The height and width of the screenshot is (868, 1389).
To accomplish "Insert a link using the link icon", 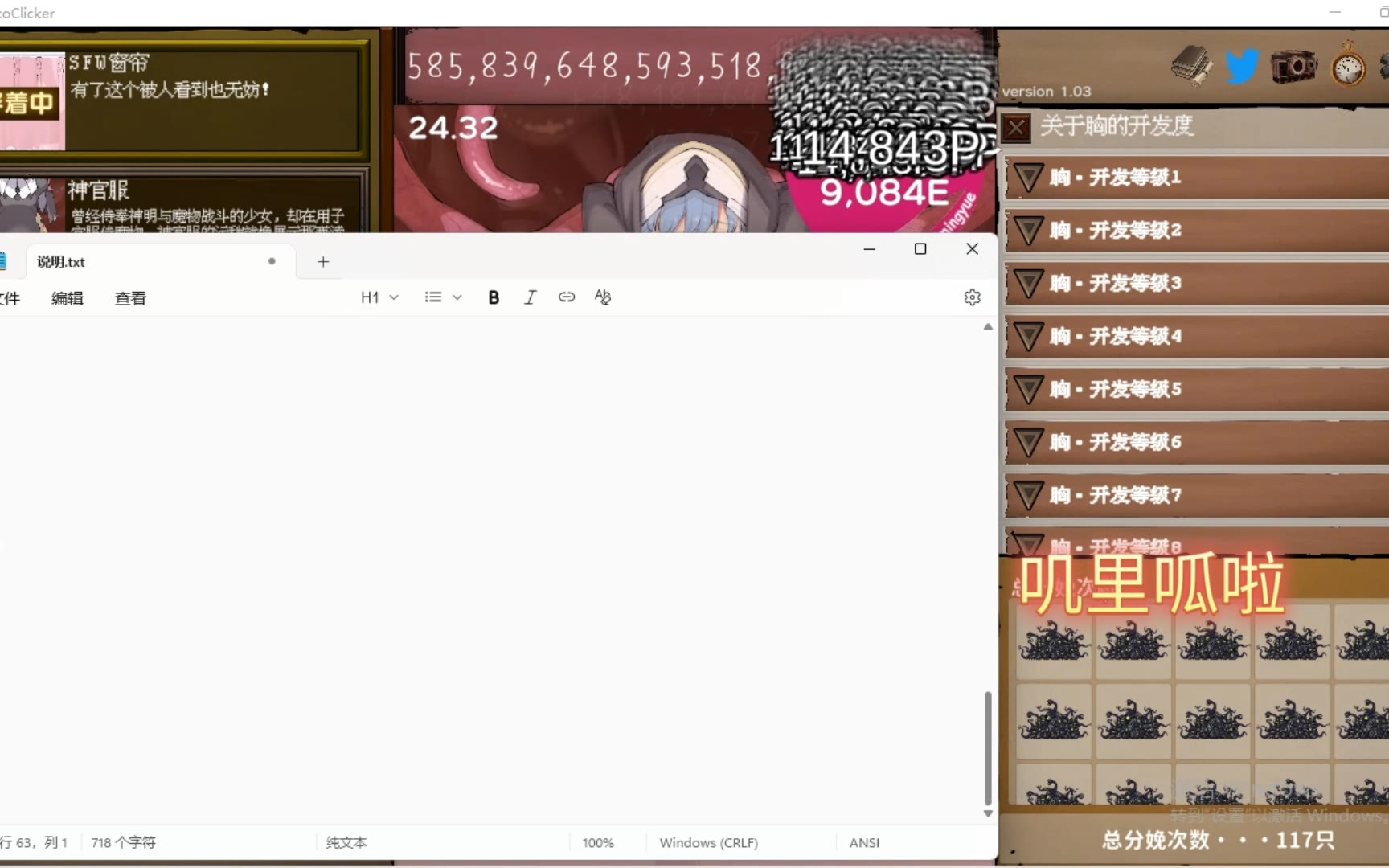I will [567, 297].
